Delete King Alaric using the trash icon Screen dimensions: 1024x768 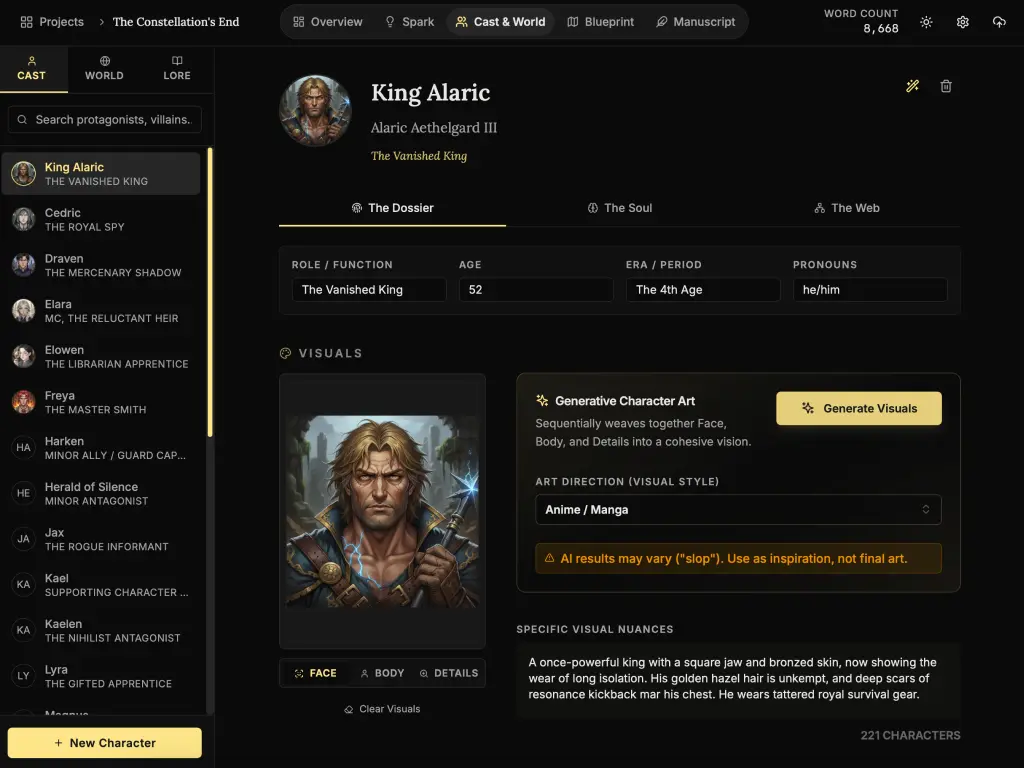tap(945, 86)
